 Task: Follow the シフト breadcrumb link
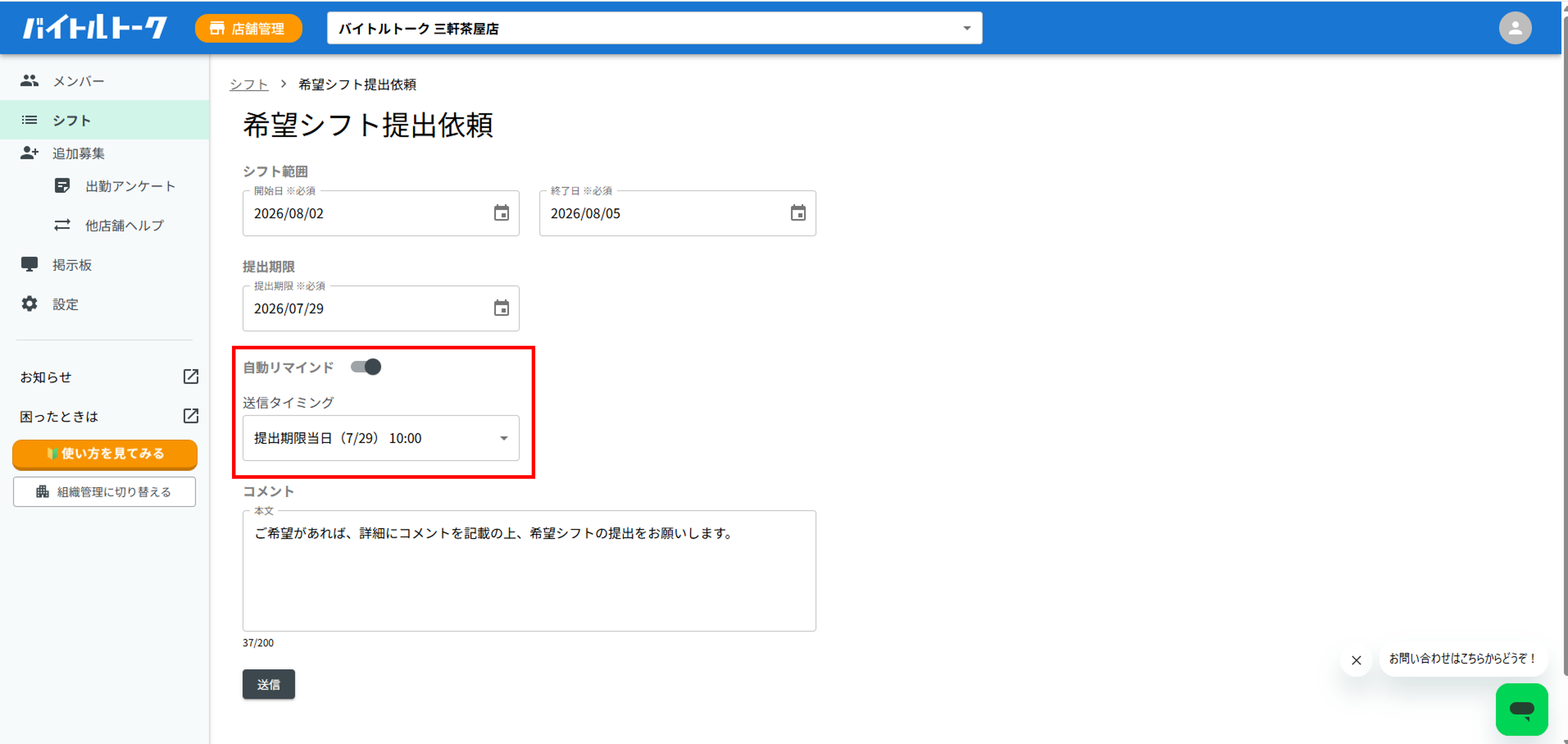(248, 84)
